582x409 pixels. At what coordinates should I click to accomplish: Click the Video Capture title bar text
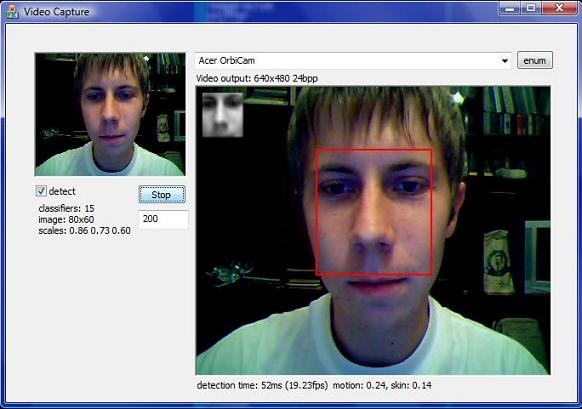point(56,12)
